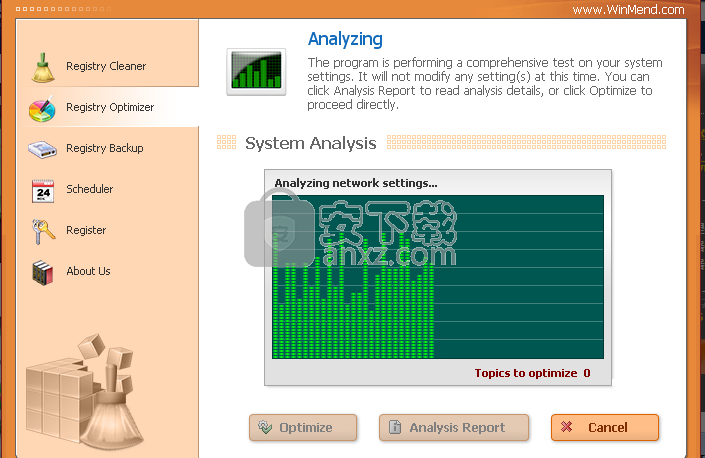705x458 pixels.
Task: Click the registry cubes broom graphic
Action: coord(85,390)
